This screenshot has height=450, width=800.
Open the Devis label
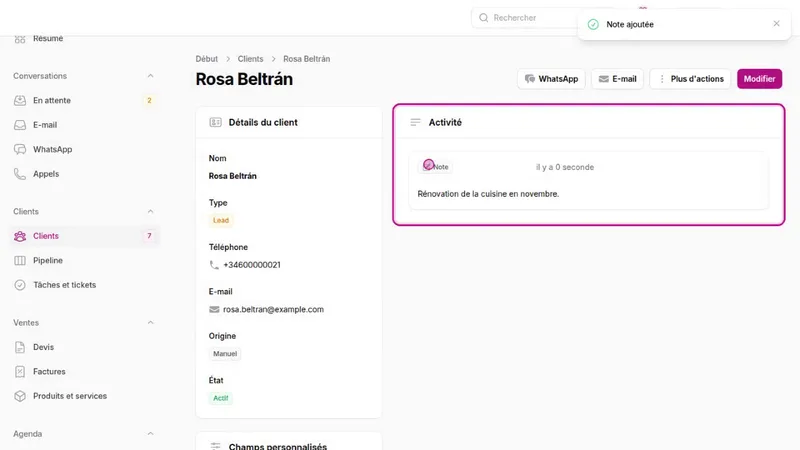pos(43,347)
